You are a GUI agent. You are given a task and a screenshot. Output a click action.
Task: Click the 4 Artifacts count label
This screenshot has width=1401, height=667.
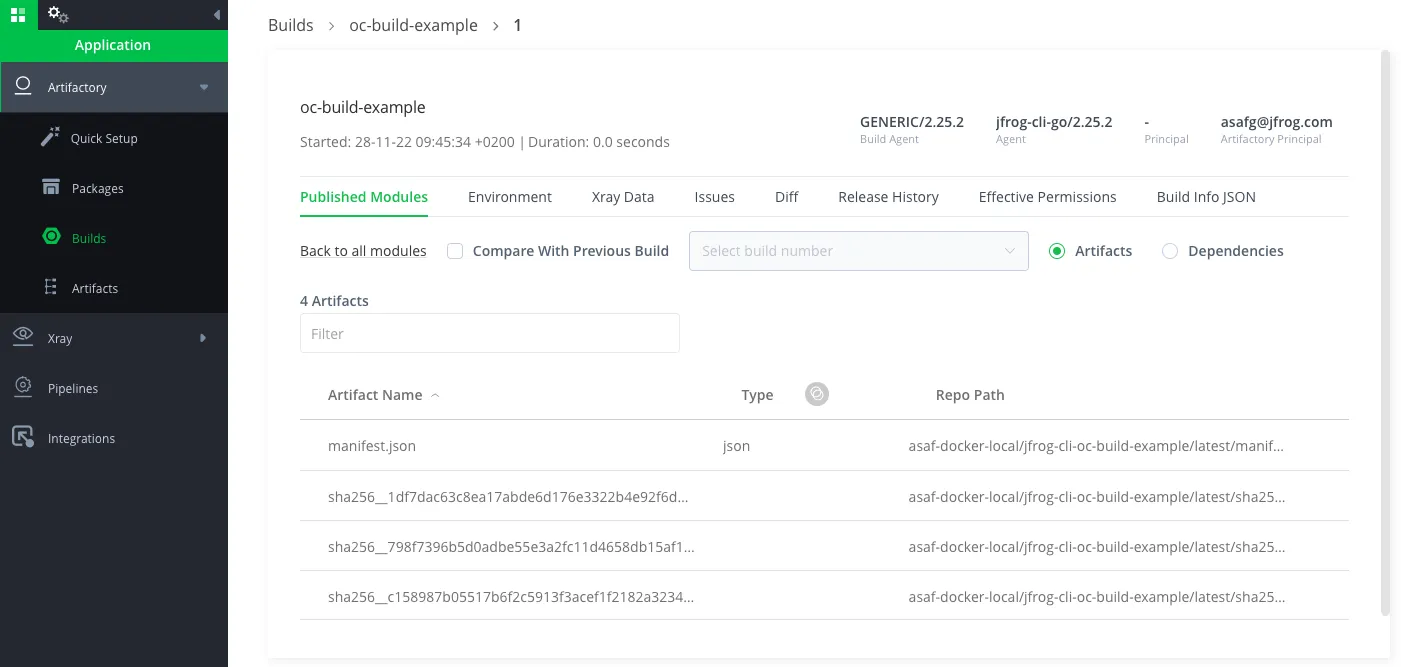334,301
